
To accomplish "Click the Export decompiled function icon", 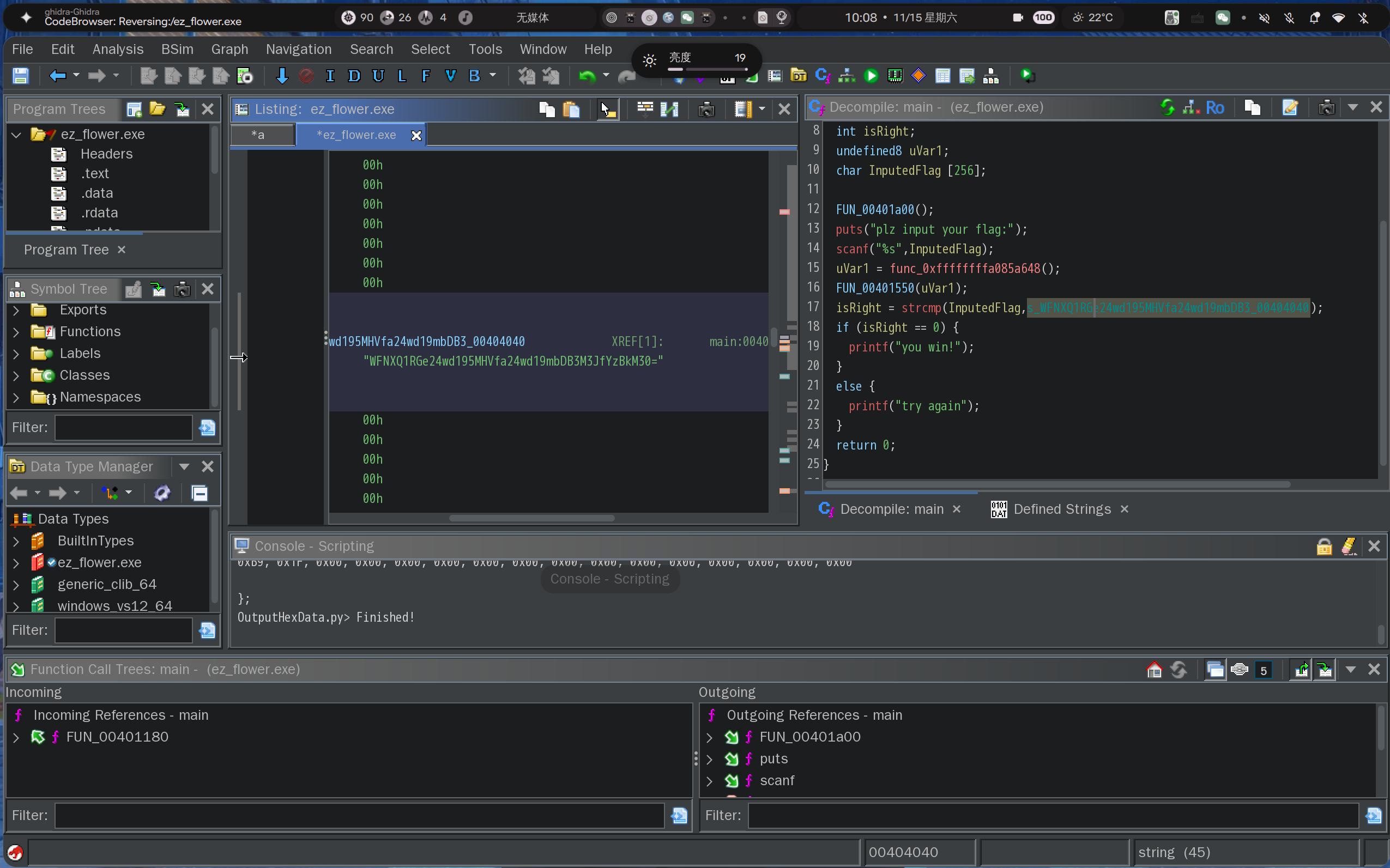I will [1290, 107].
